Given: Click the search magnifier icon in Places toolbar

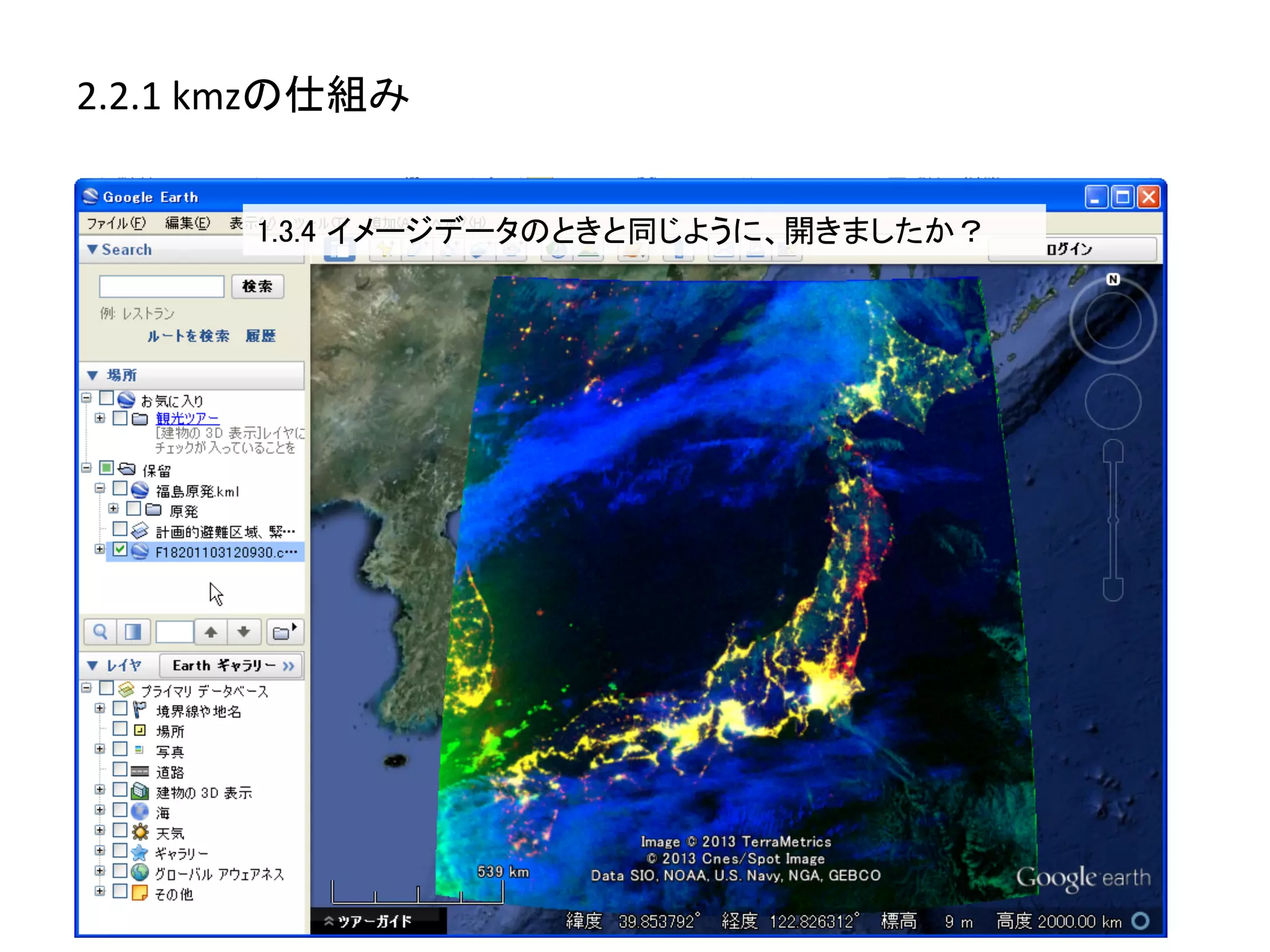Looking at the screenshot, I should (x=100, y=632).
